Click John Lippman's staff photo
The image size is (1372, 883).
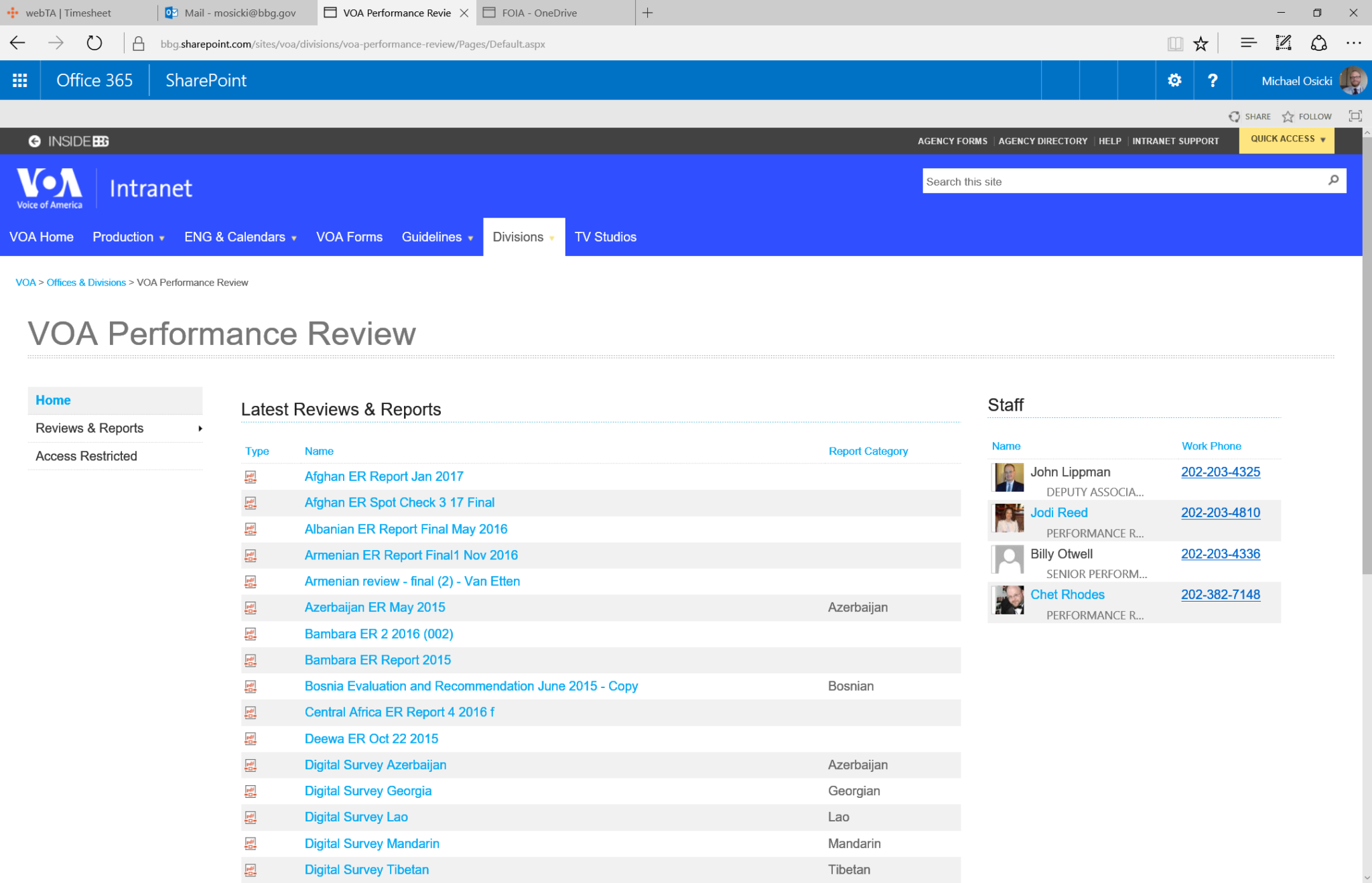pyautogui.click(x=1009, y=478)
